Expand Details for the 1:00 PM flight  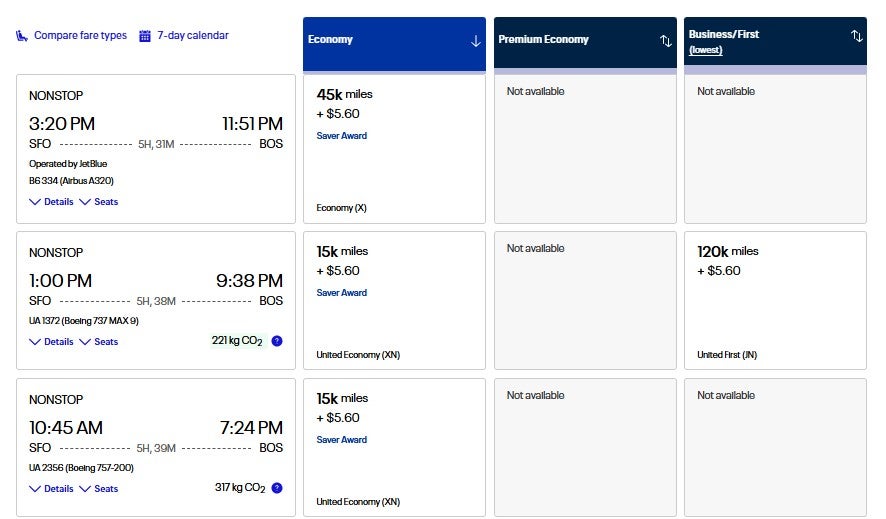click(51, 342)
